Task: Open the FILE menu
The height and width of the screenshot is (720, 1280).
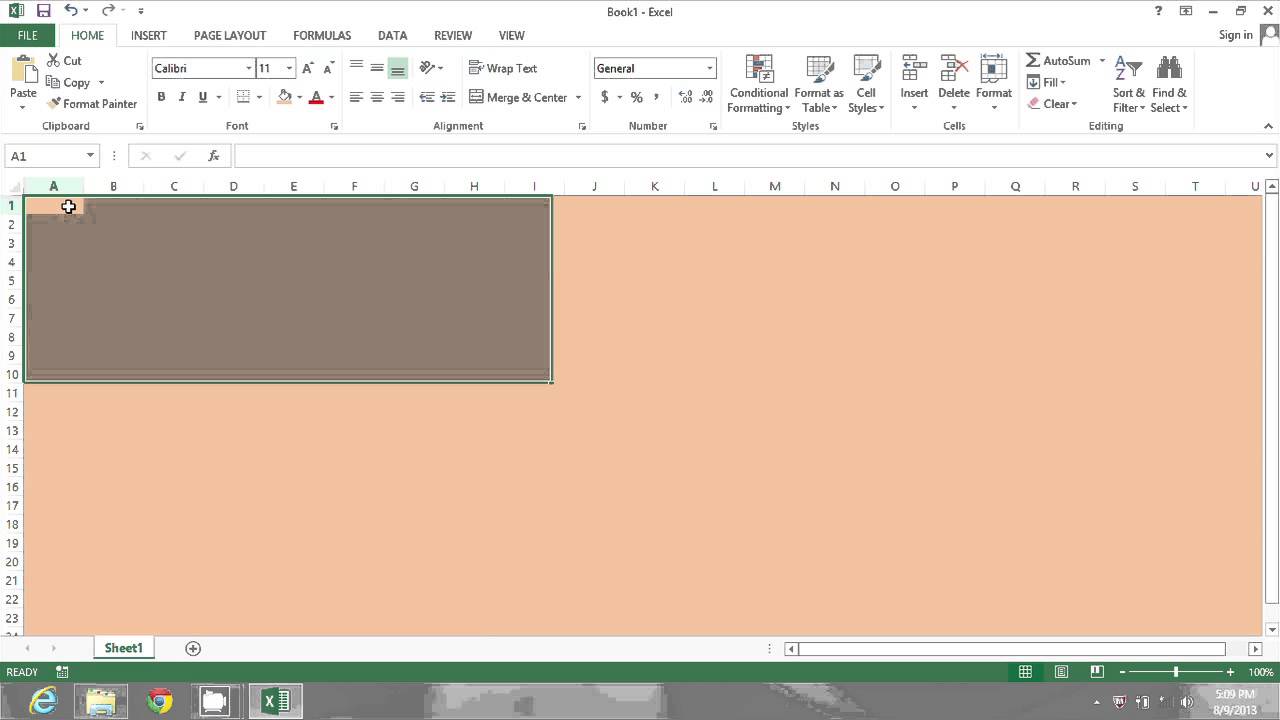Action: 26,35
